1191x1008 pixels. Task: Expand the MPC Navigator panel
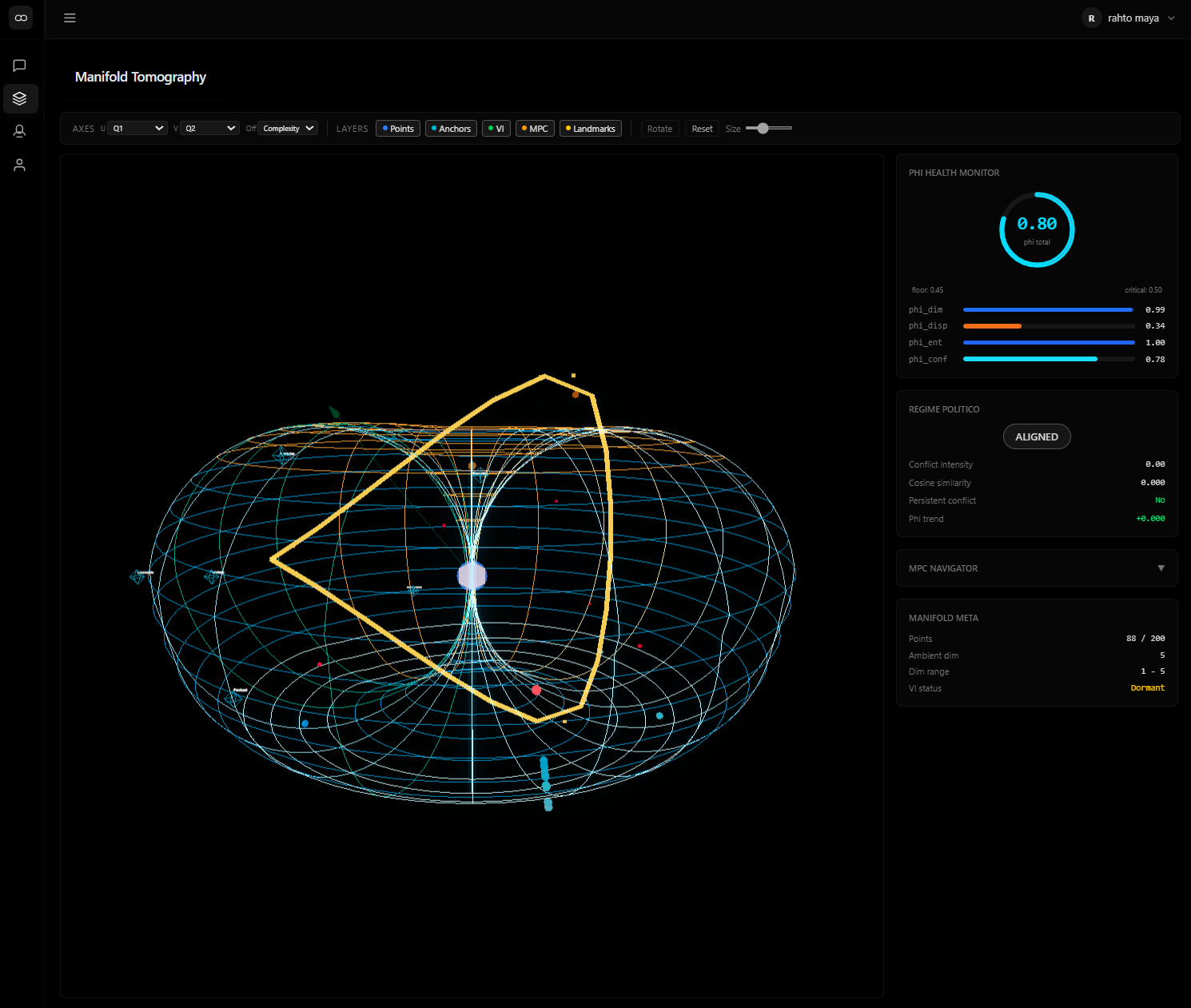coord(1161,568)
